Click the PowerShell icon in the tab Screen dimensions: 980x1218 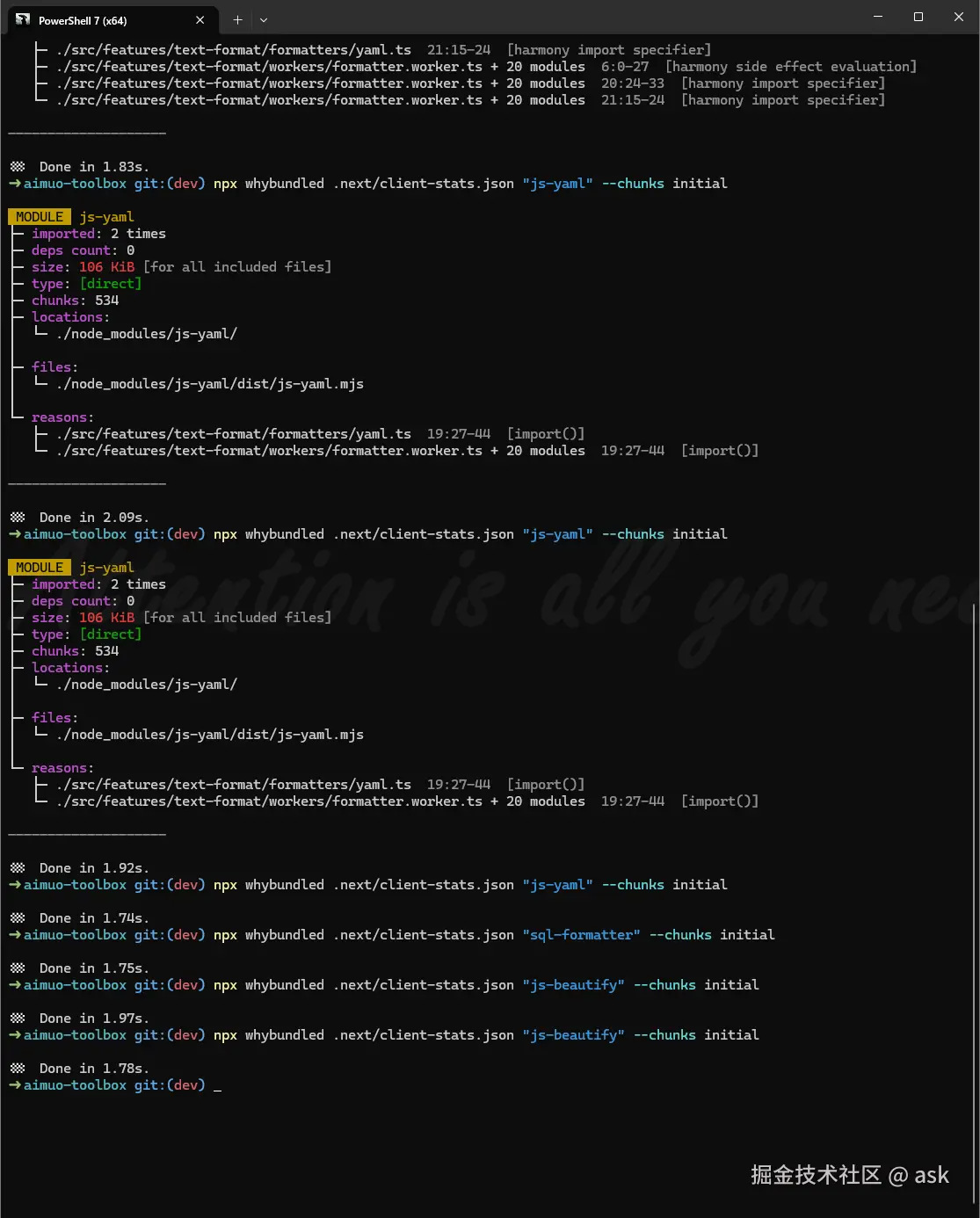tap(23, 19)
